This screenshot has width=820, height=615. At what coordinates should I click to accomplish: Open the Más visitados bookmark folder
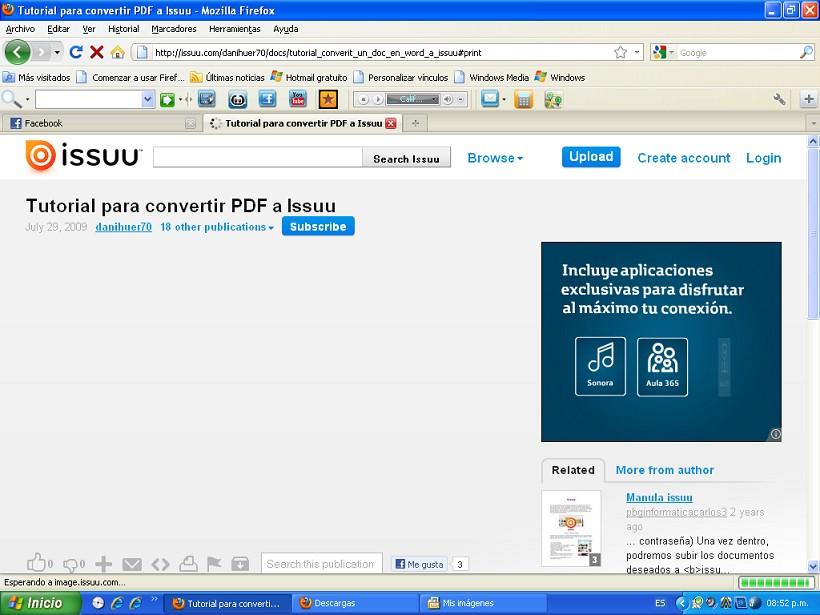(37, 77)
